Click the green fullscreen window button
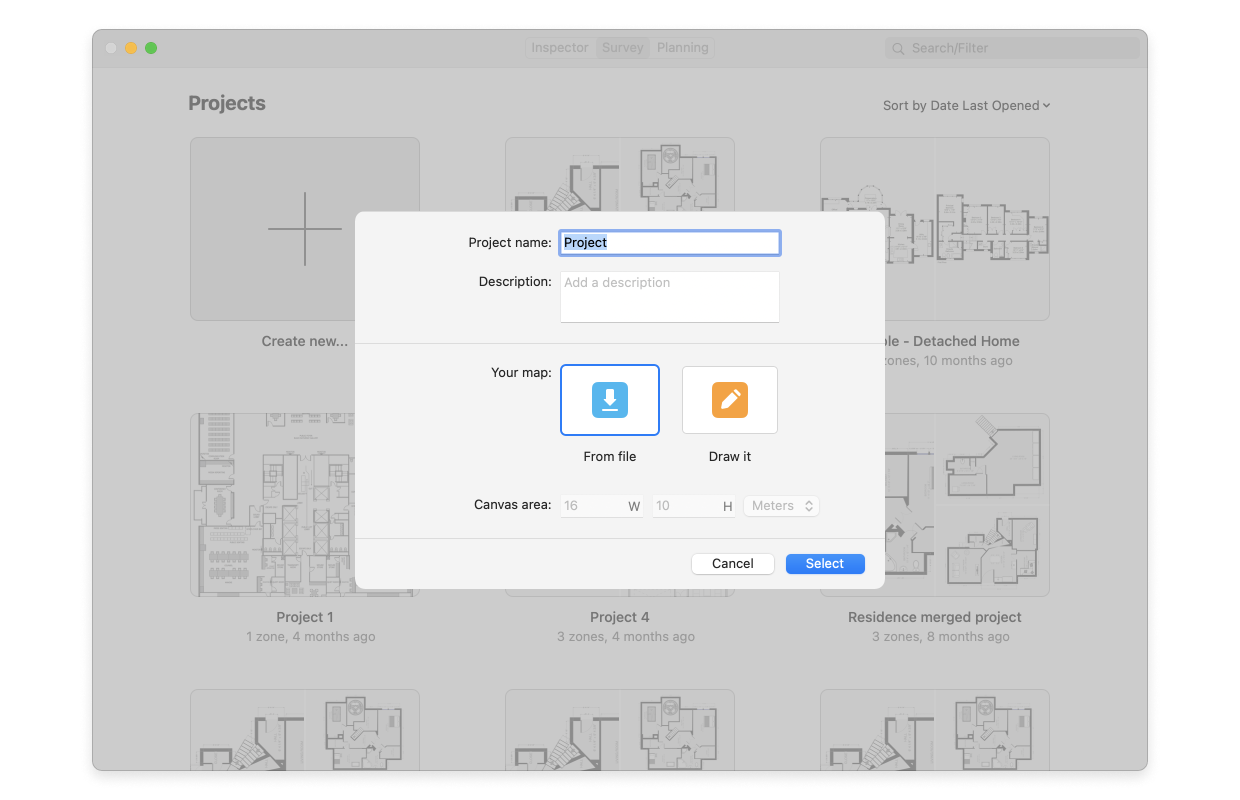 tap(151, 48)
